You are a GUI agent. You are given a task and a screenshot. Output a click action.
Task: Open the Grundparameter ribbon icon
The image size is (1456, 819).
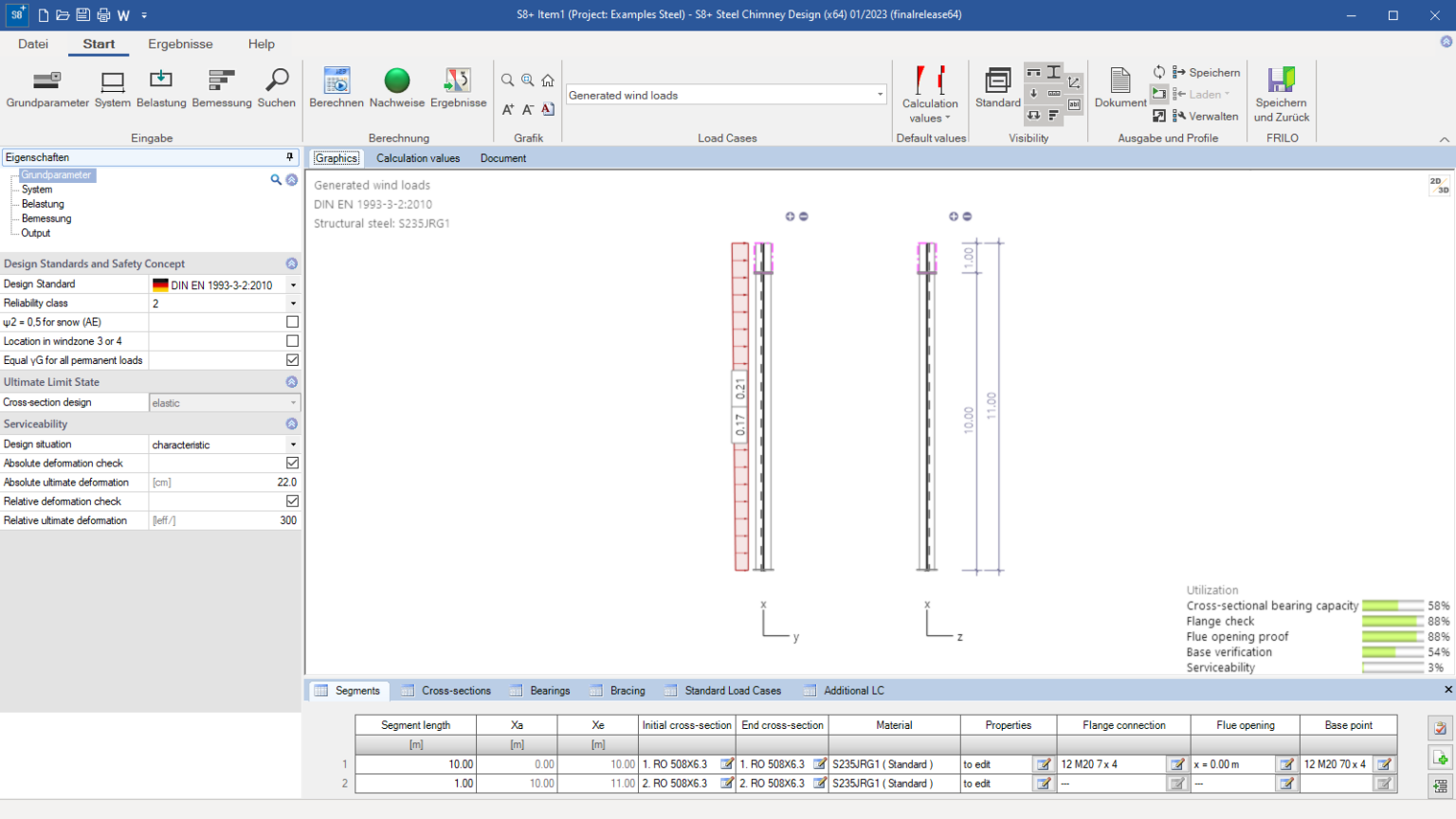point(47,82)
